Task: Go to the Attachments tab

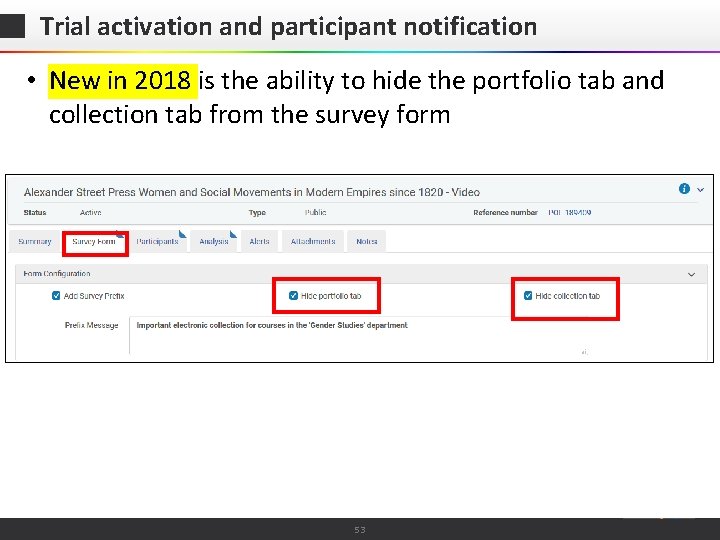Action: 313,241
